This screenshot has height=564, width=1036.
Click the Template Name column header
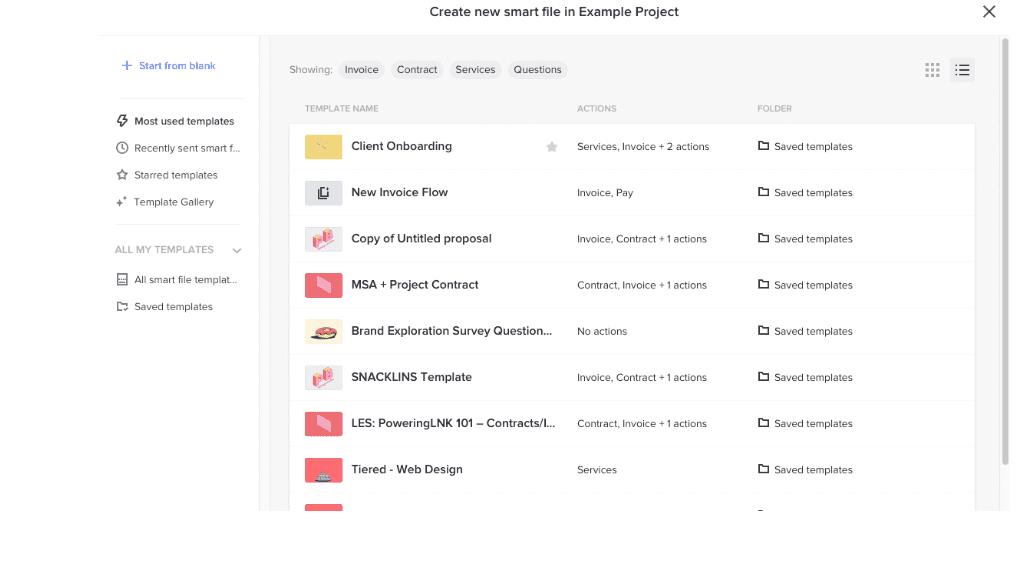[x=342, y=108]
